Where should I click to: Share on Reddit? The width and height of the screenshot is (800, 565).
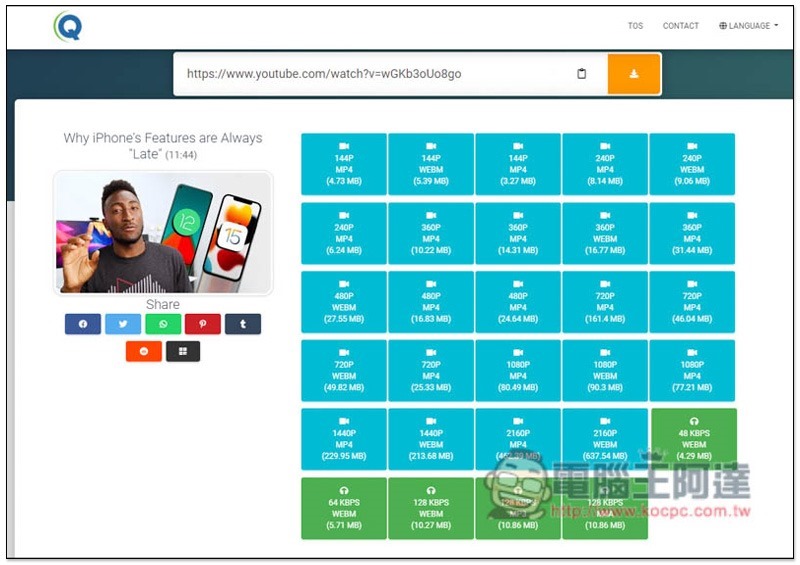(144, 351)
